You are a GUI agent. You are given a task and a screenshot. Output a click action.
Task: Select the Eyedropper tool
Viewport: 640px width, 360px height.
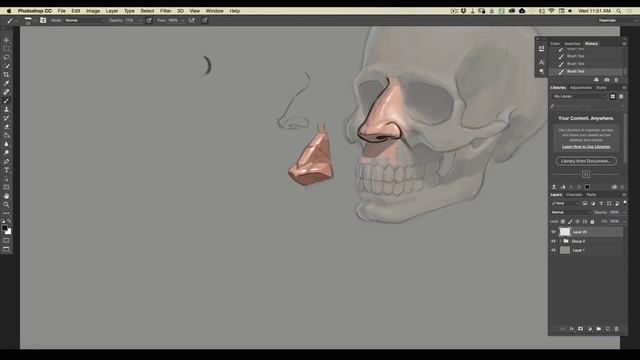pos(6,83)
